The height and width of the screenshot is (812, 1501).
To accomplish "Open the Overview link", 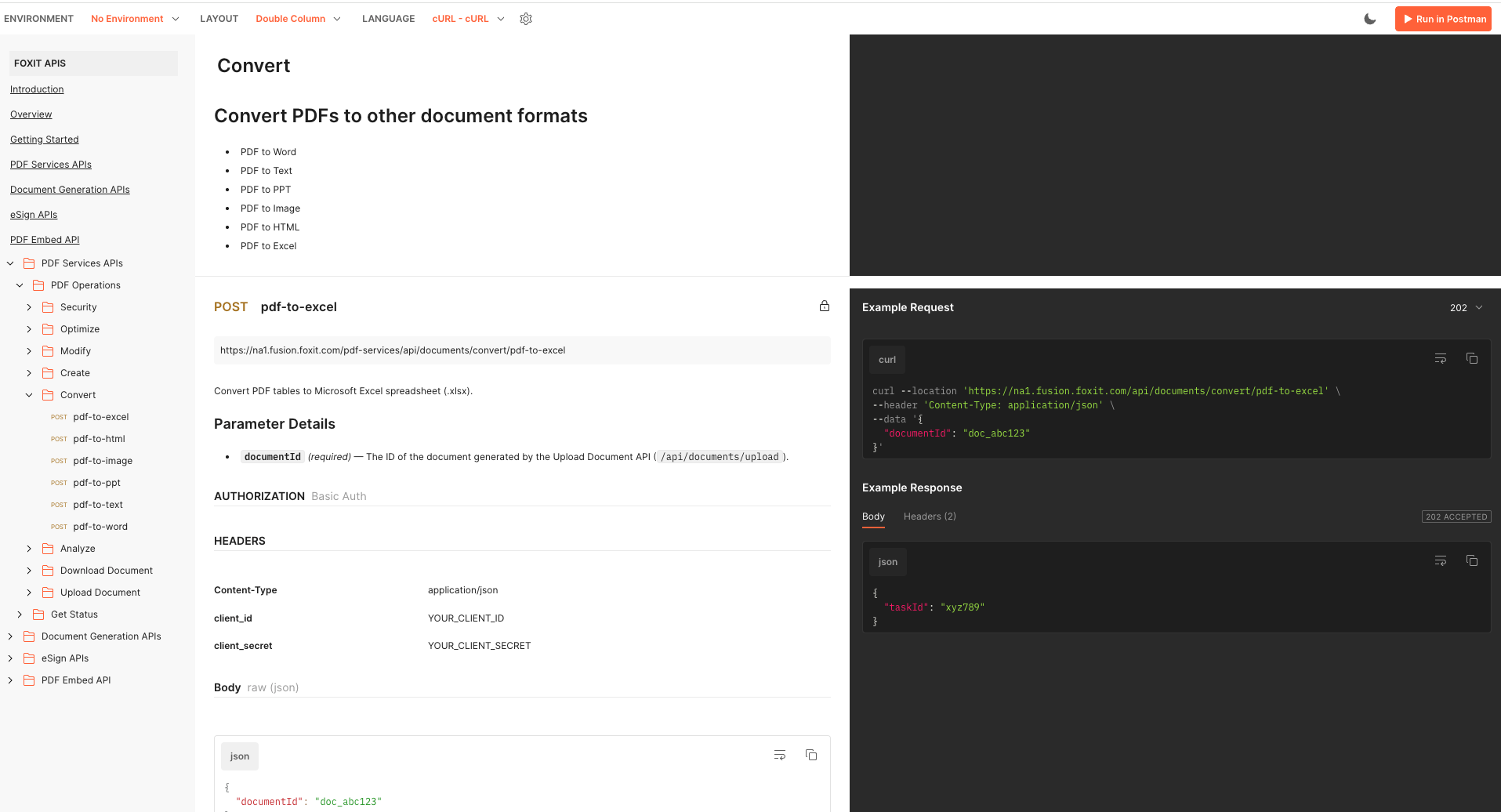I will [x=31, y=114].
